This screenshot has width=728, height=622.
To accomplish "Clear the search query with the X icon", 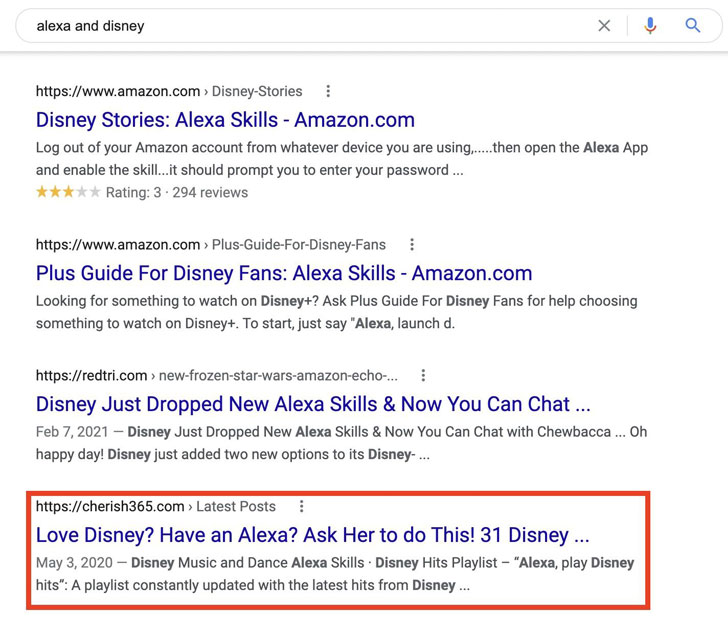I will click(x=604, y=26).
